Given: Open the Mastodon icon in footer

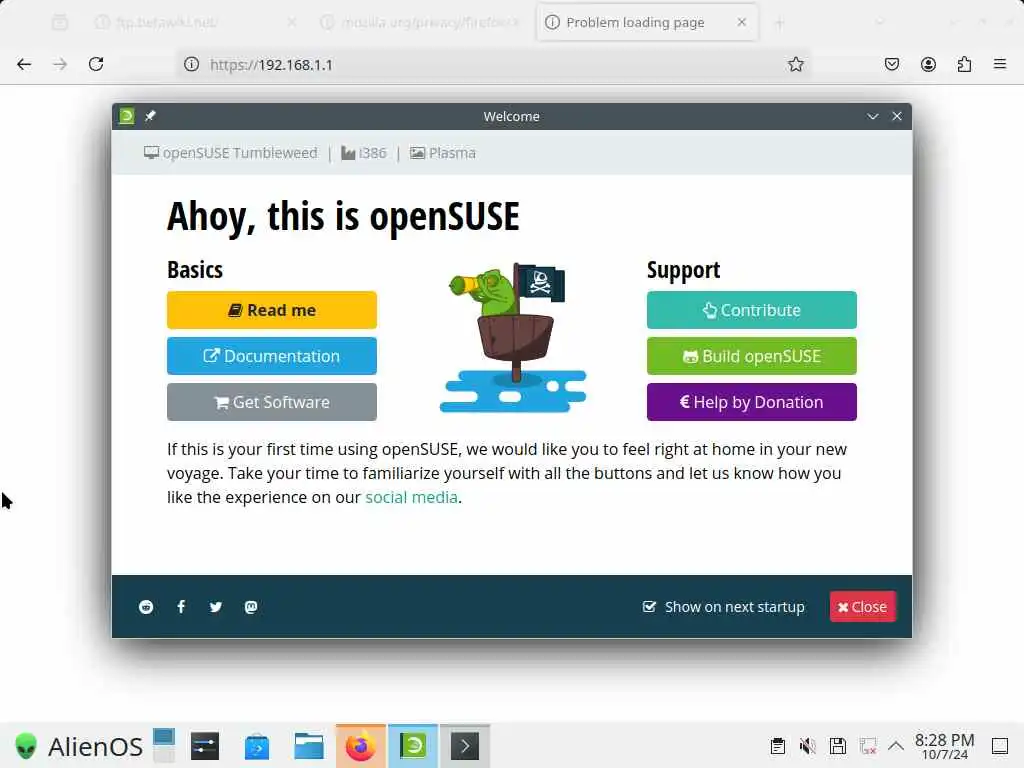Looking at the screenshot, I should tap(251, 607).
